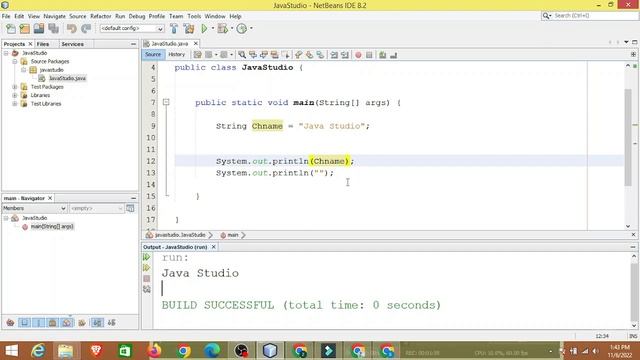
Task: Click the Re-run with different parameters icon
Action: click(147, 268)
